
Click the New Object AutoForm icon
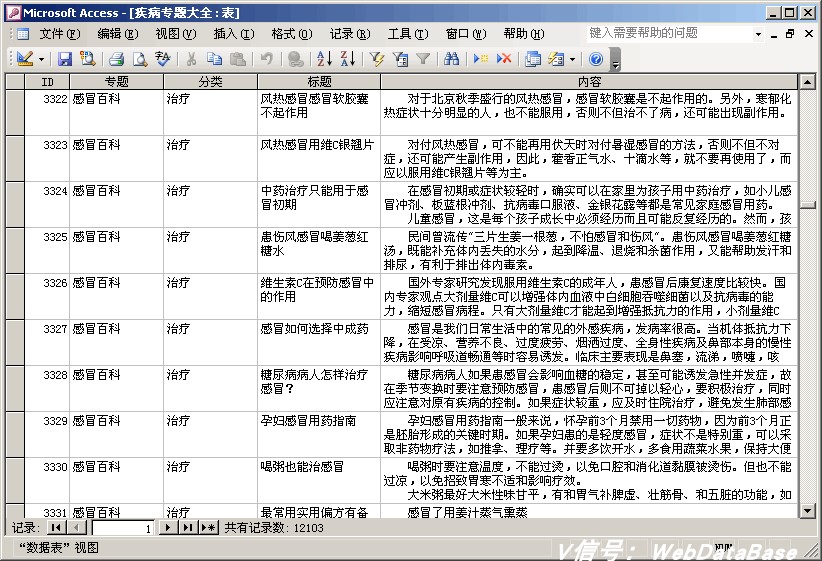click(556, 59)
